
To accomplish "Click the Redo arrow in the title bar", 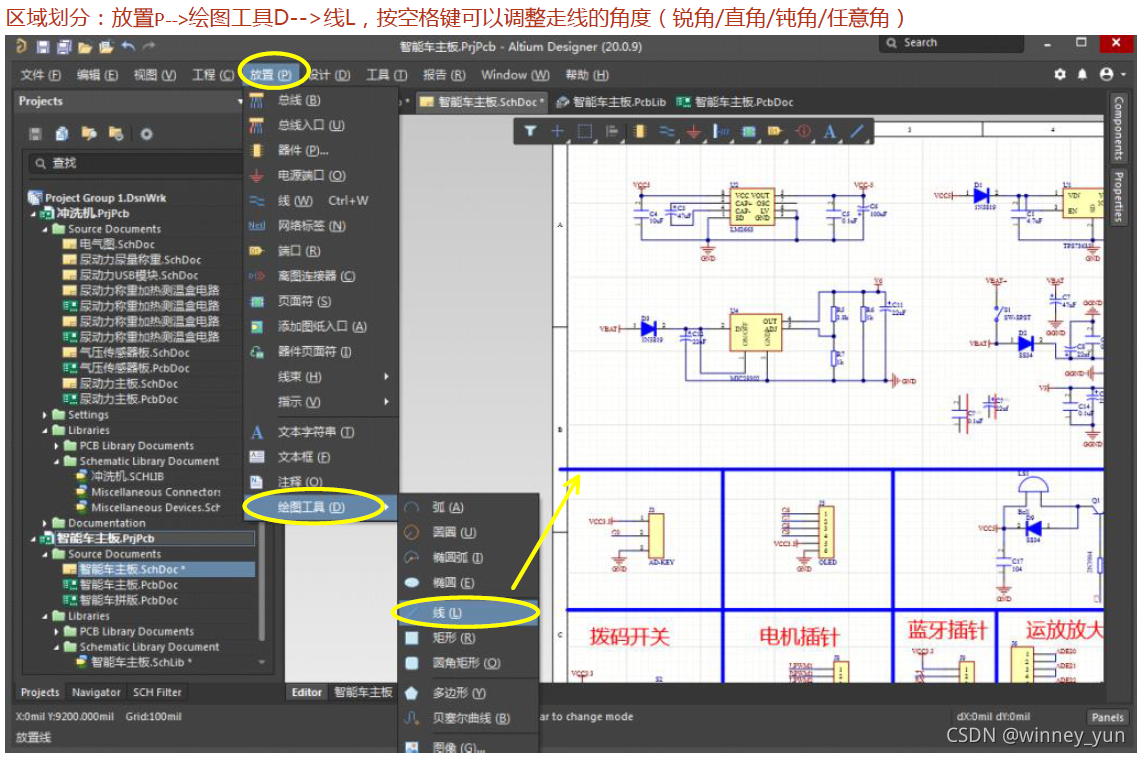I will (148, 47).
